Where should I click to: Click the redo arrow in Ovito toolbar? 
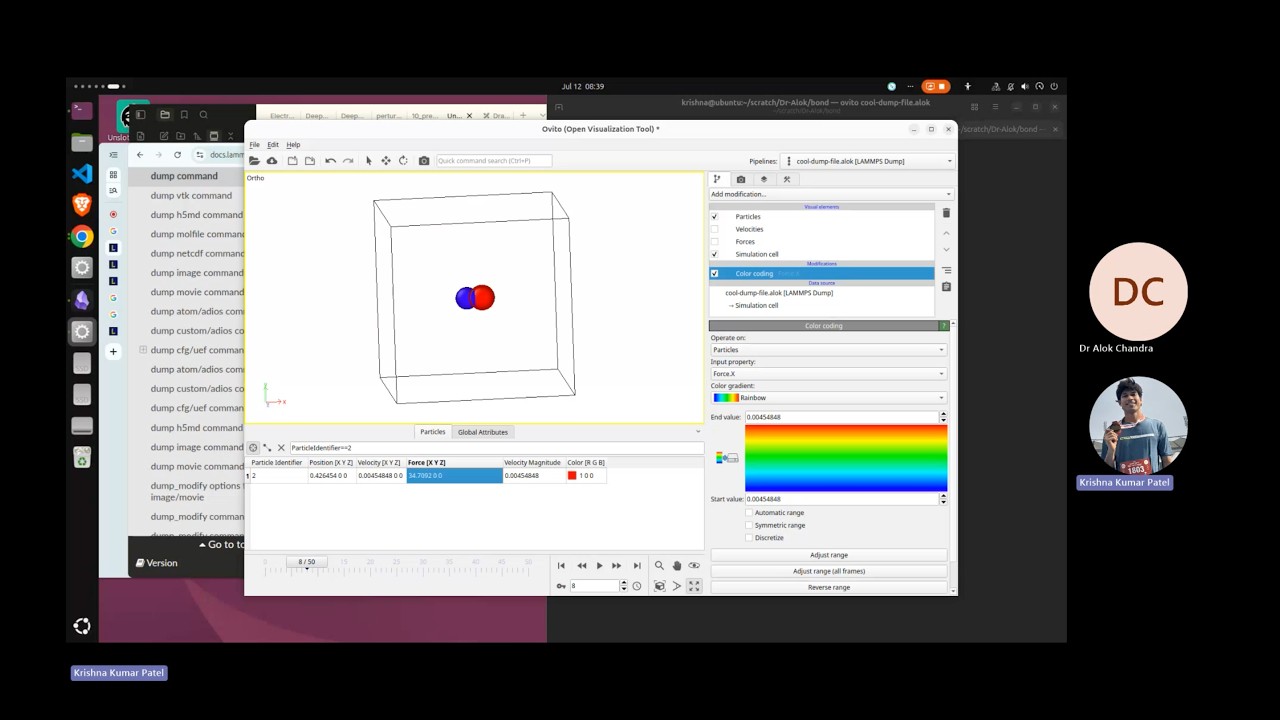pos(348,161)
